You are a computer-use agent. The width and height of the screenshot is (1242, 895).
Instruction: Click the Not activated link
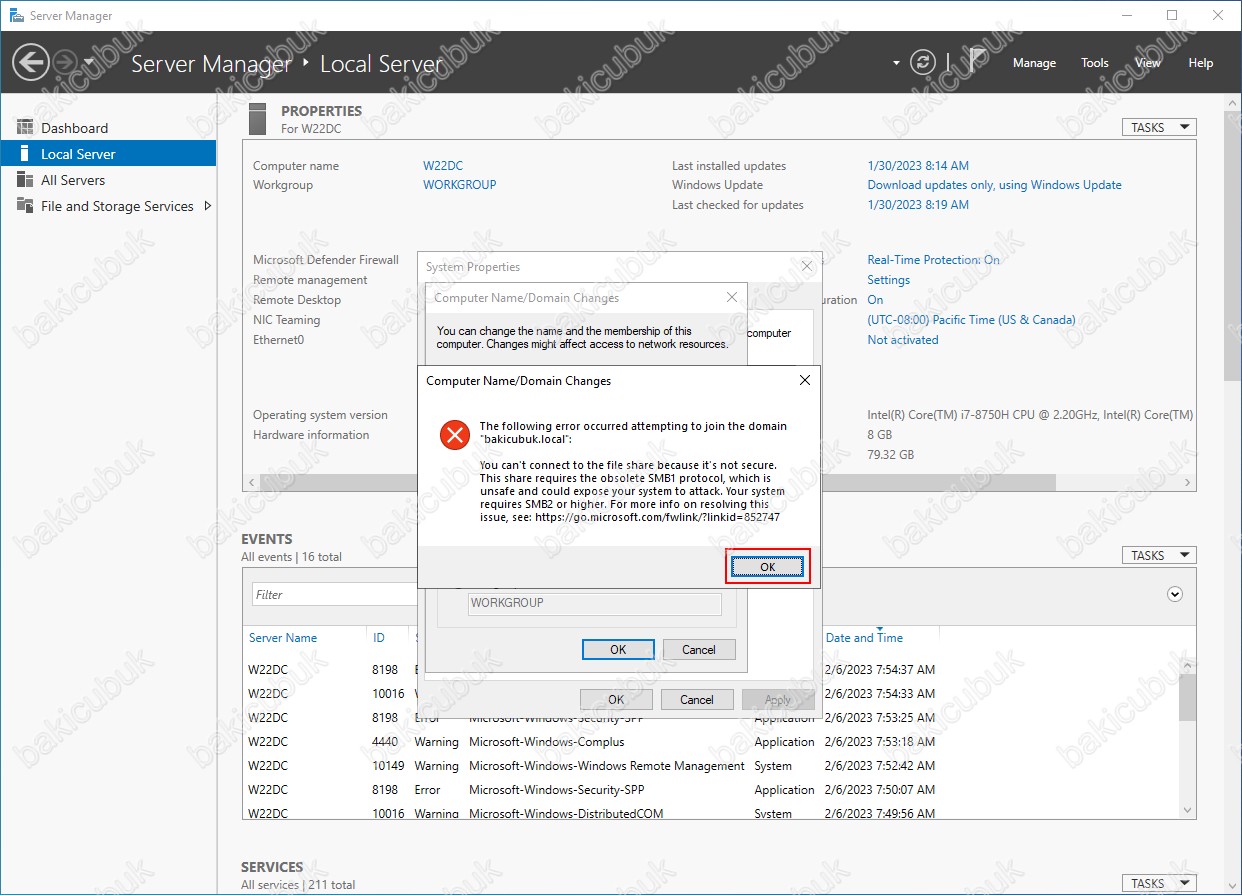point(903,340)
